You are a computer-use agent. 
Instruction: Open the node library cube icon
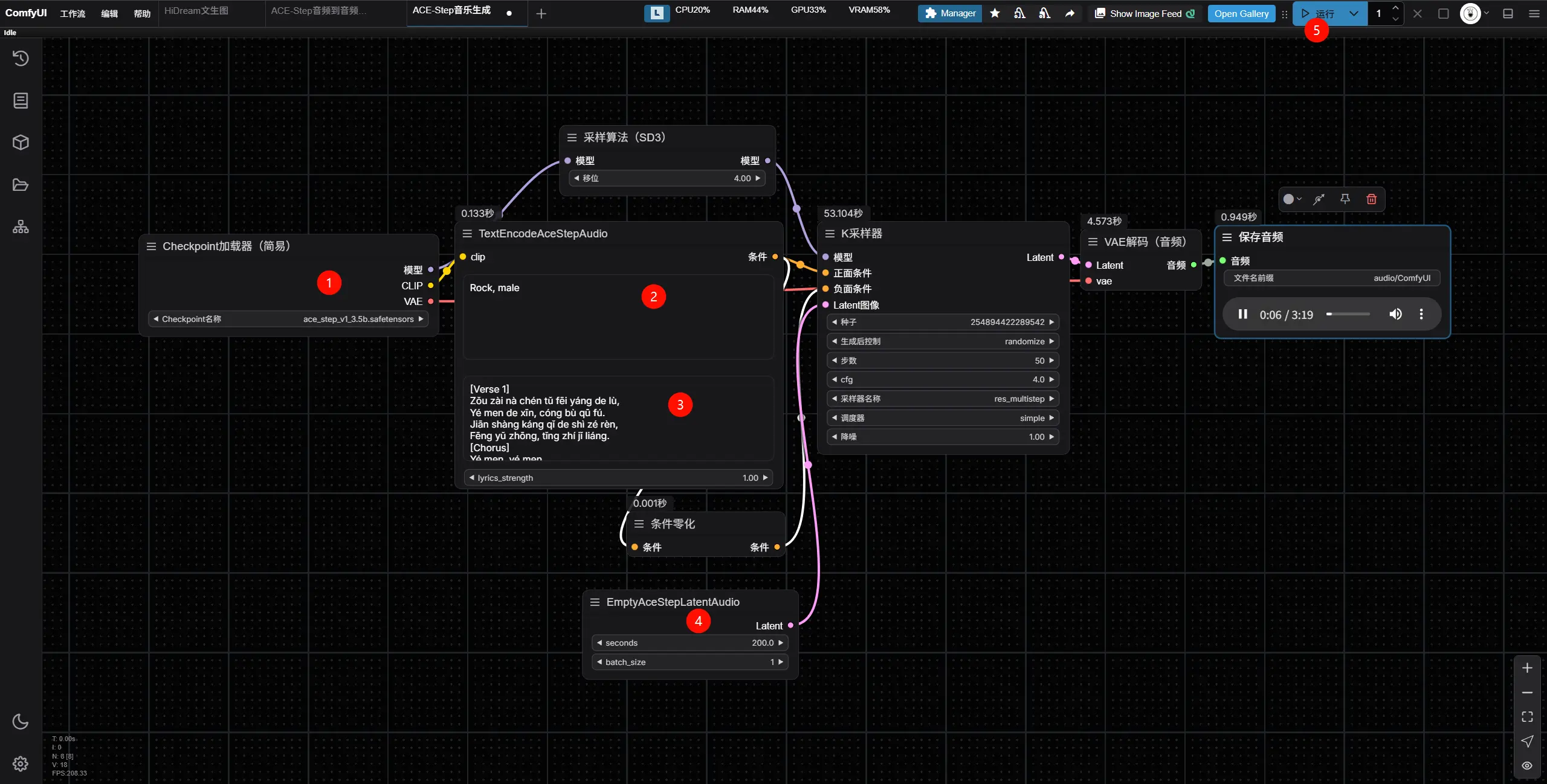click(21, 143)
